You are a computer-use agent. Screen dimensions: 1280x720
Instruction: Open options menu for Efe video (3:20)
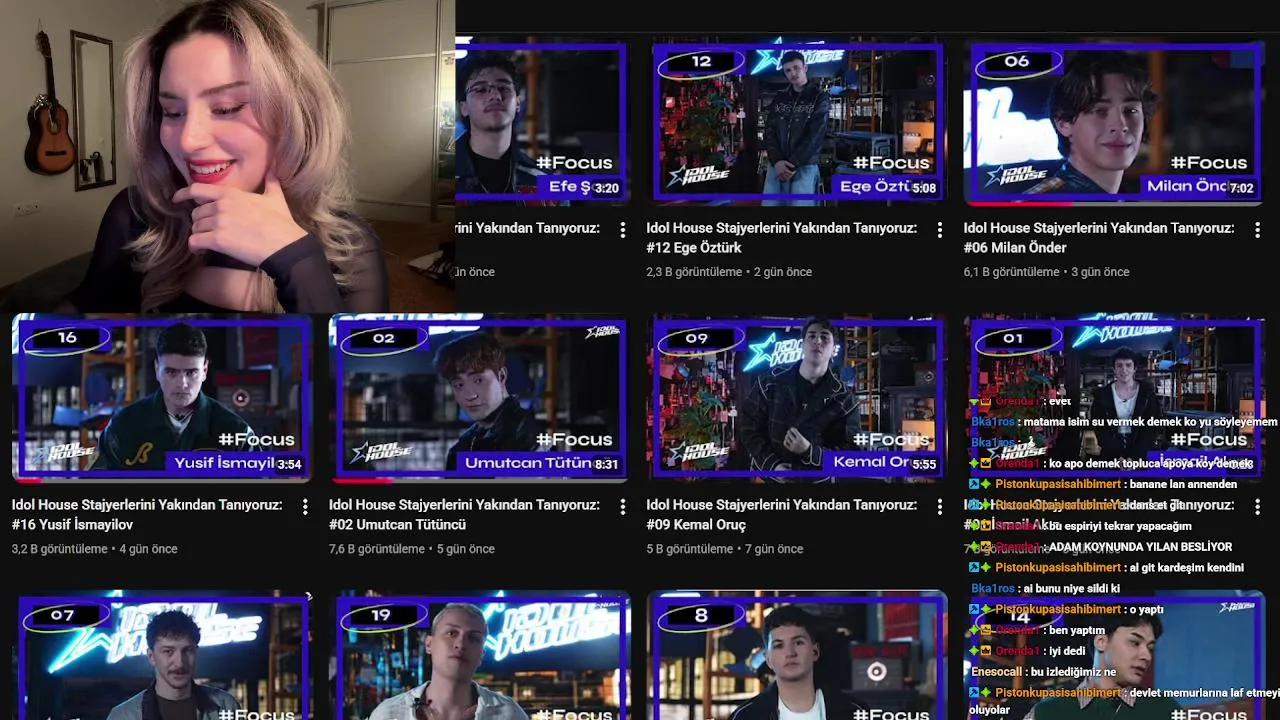(x=622, y=230)
